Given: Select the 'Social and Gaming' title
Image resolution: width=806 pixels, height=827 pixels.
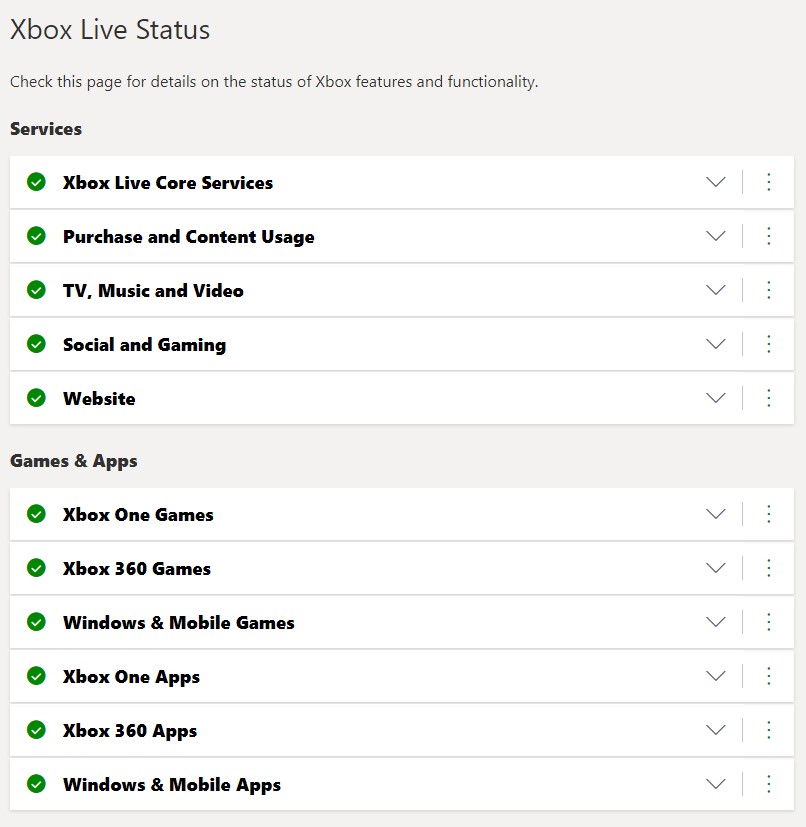Looking at the screenshot, I should pyautogui.click(x=144, y=345).
